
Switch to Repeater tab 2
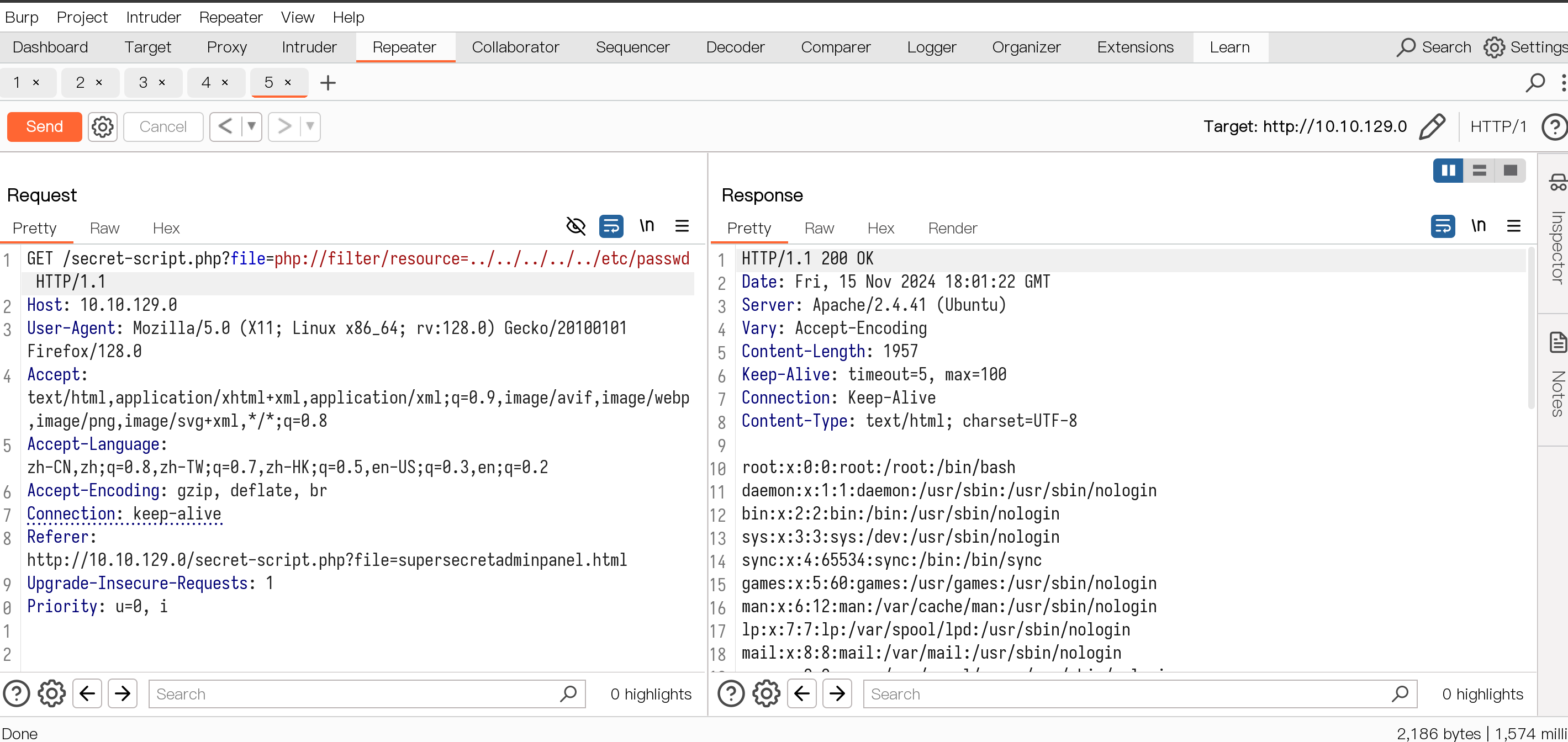[80, 83]
